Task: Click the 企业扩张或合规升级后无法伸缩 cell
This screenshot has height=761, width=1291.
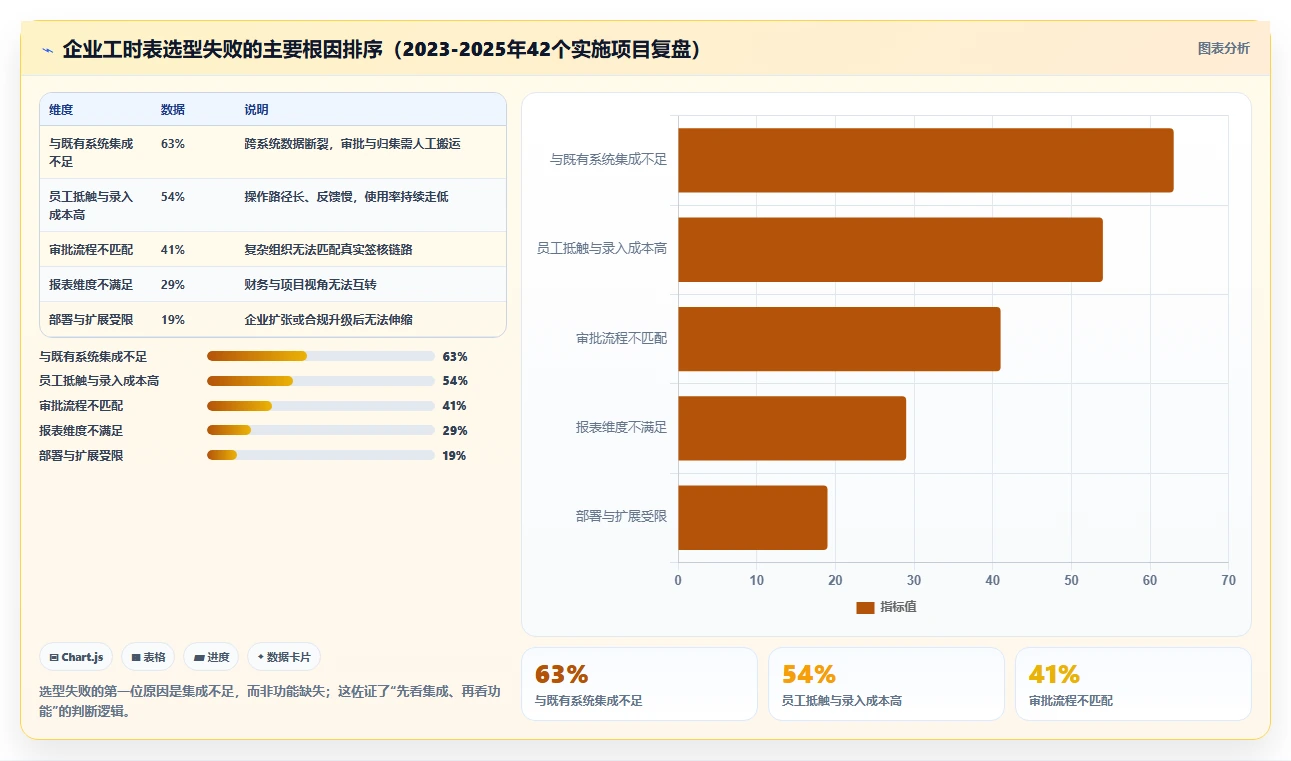Action: coord(329,320)
